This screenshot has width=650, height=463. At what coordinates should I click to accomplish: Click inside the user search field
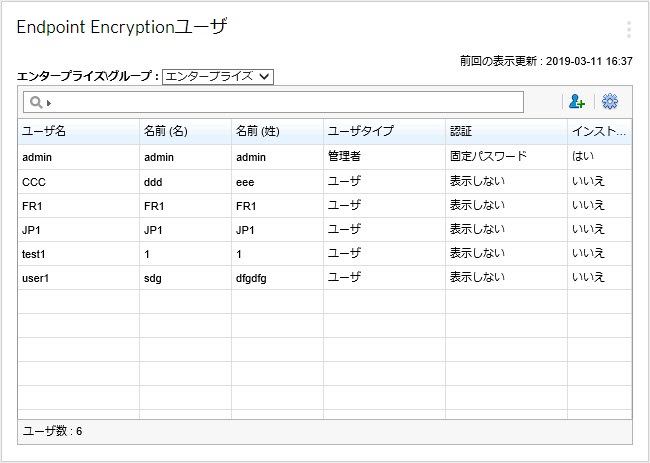[280, 103]
